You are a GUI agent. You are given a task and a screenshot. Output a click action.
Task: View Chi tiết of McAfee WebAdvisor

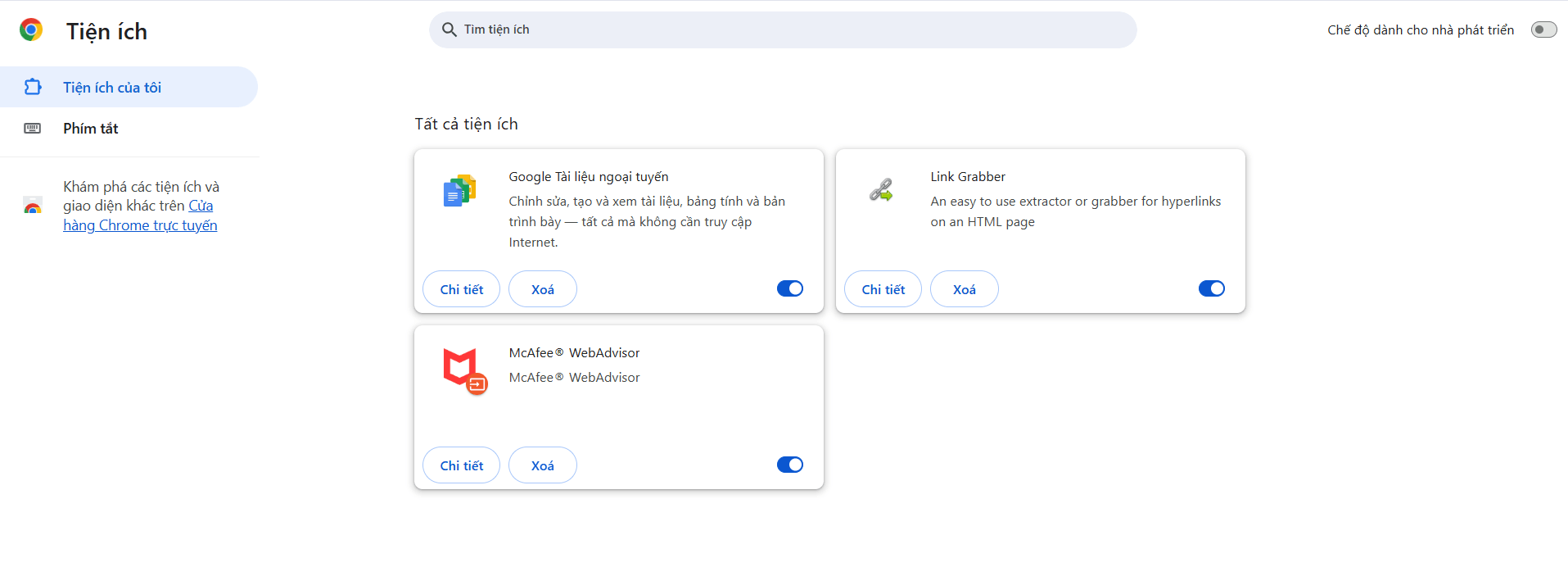(462, 465)
